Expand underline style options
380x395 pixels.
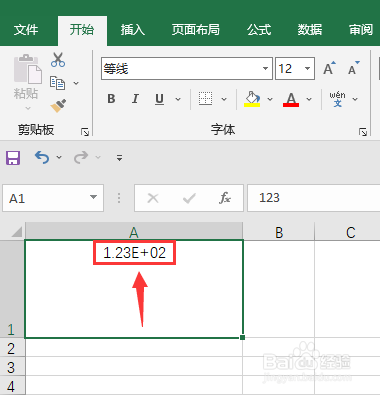tap(178, 99)
